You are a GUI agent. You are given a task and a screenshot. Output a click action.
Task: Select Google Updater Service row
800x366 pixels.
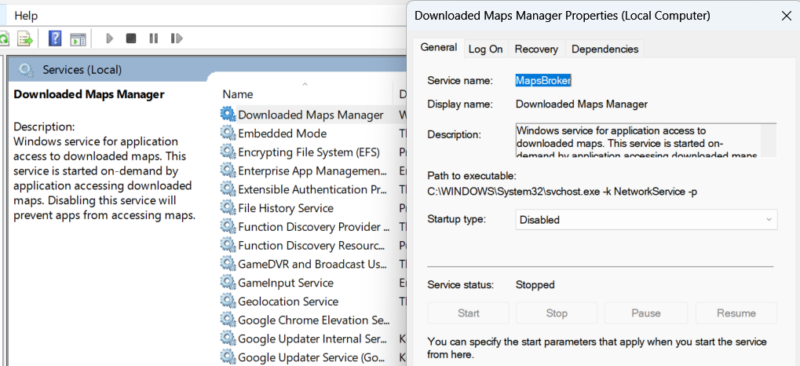(313, 357)
